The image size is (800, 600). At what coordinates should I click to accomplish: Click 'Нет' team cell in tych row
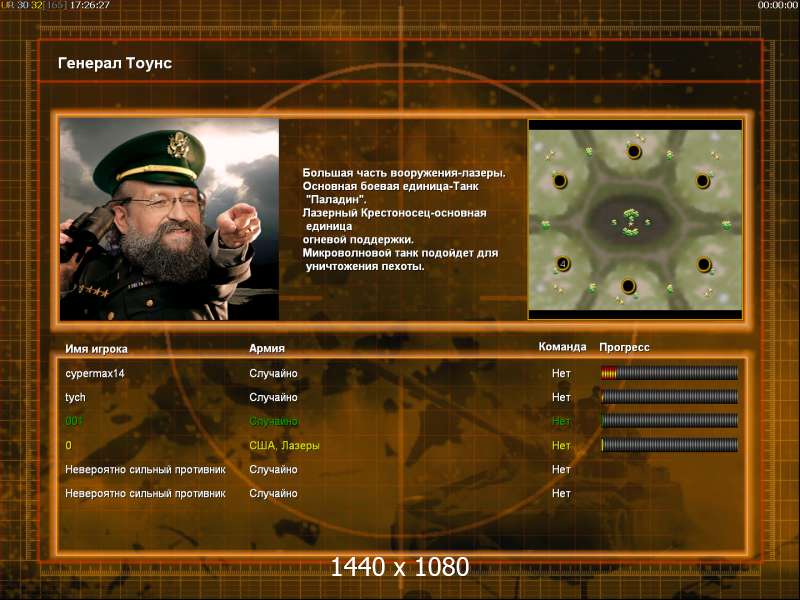(561, 397)
